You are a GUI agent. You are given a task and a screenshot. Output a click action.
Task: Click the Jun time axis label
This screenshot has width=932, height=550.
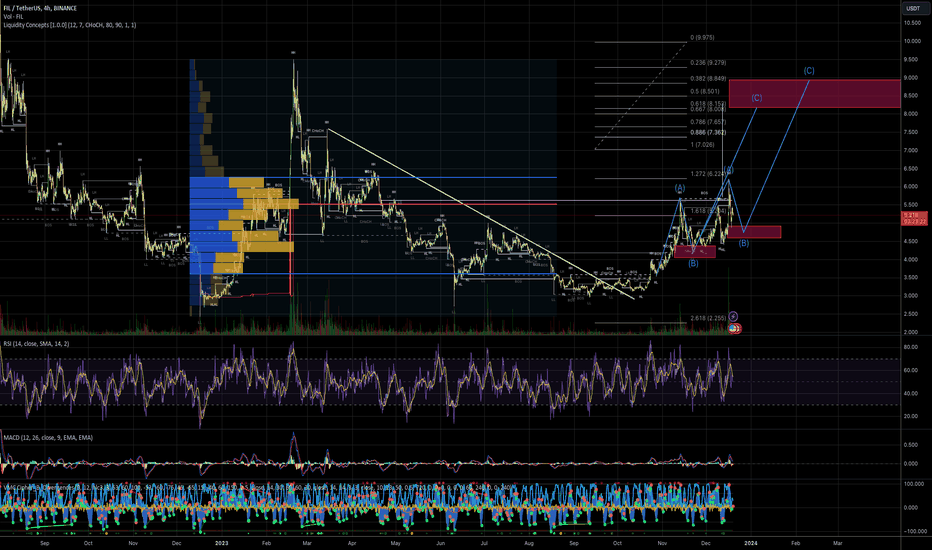click(x=440, y=543)
